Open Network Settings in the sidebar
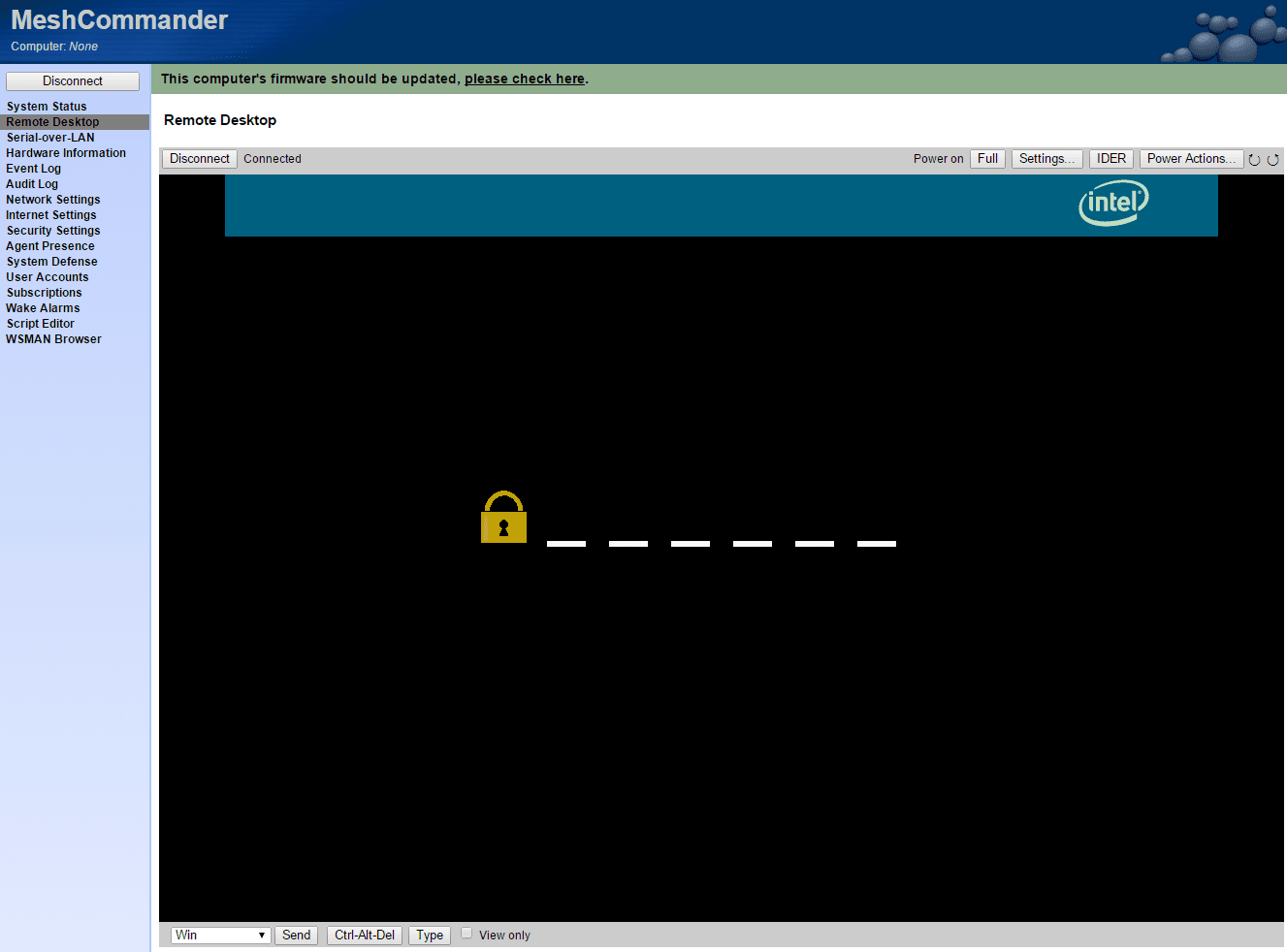 click(53, 200)
